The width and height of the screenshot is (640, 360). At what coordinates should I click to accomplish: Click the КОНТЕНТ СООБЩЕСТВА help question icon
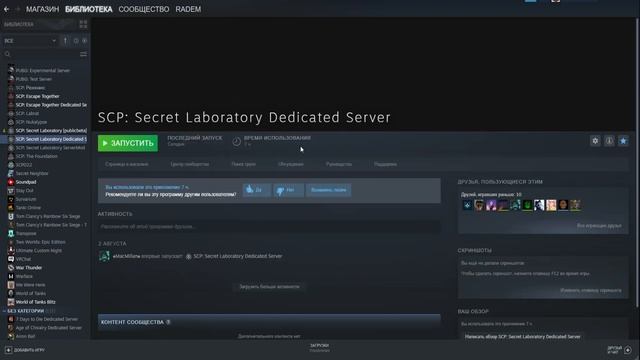(168, 322)
